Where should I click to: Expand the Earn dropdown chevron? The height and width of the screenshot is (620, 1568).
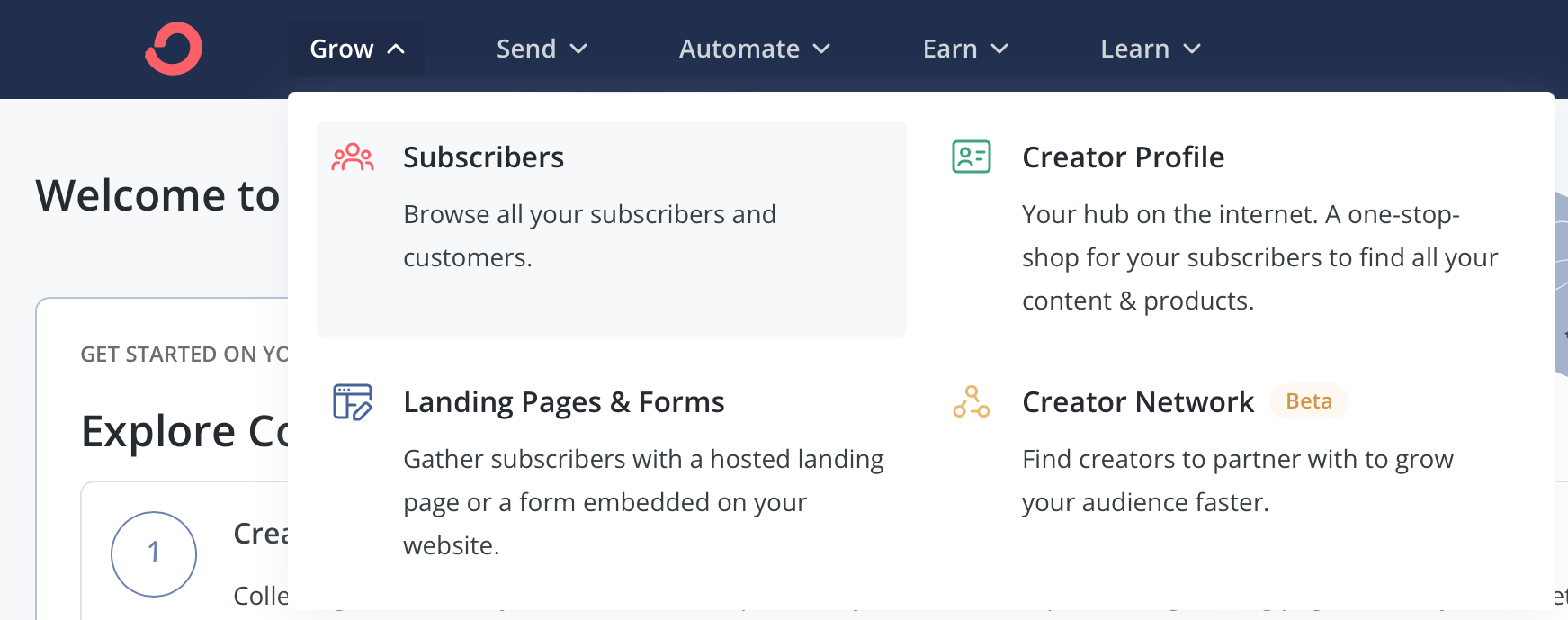click(x=999, y=49)
